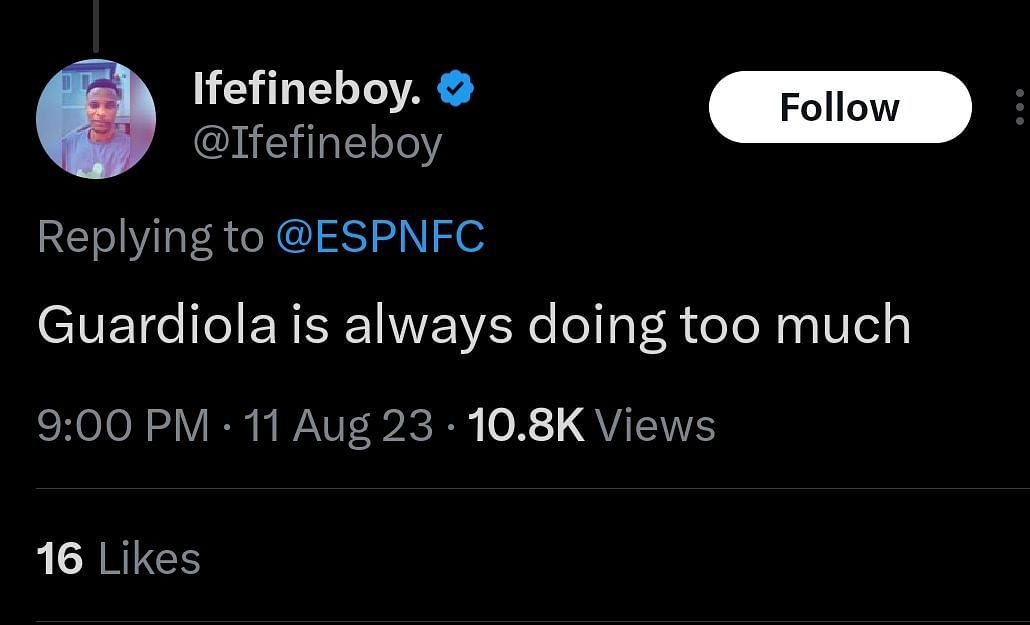This screenshot has width=1030, height=625.
Task: Click the word Likes
Action: point(149,558)
